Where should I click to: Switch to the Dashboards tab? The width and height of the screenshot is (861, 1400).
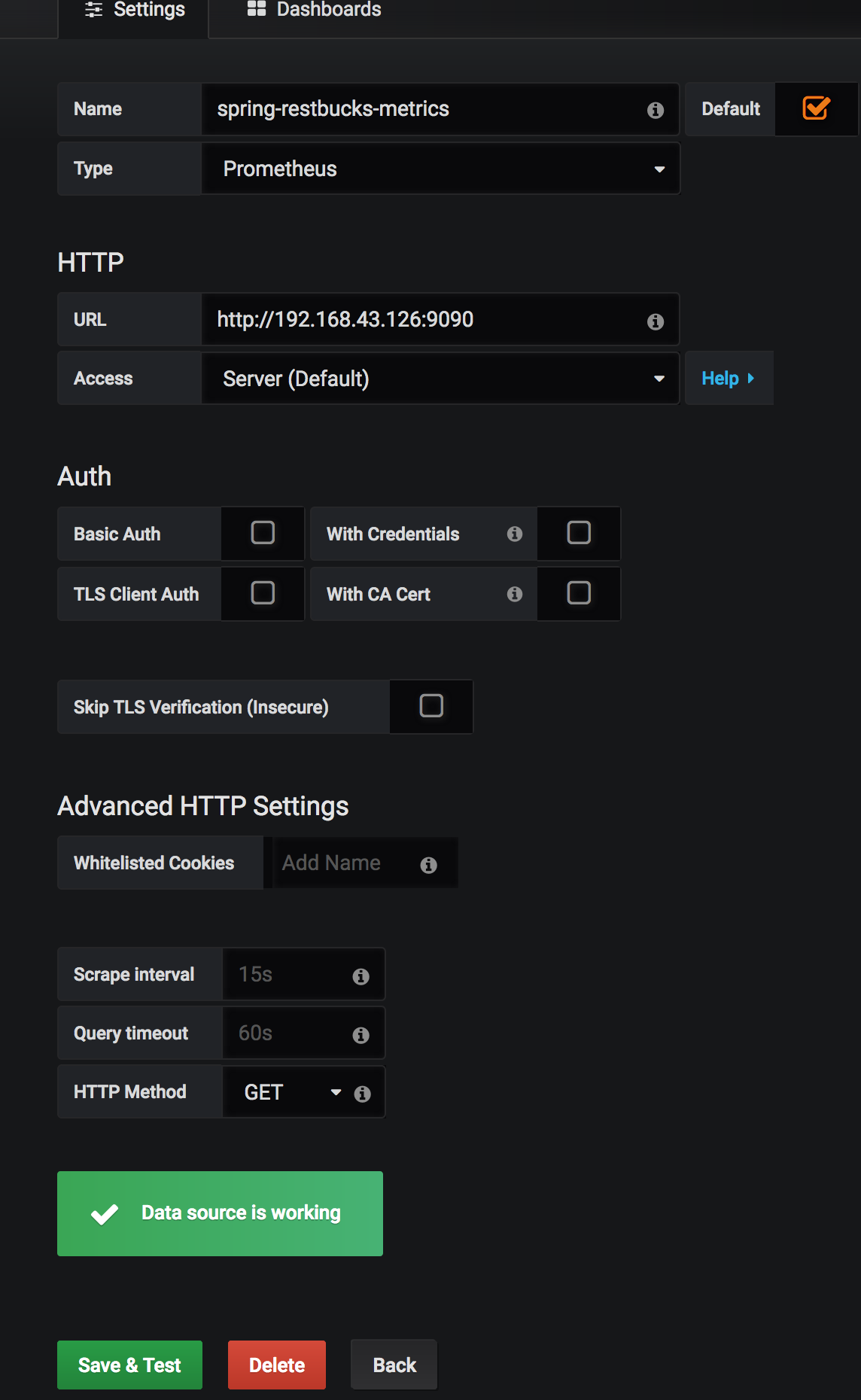(315, 10)
